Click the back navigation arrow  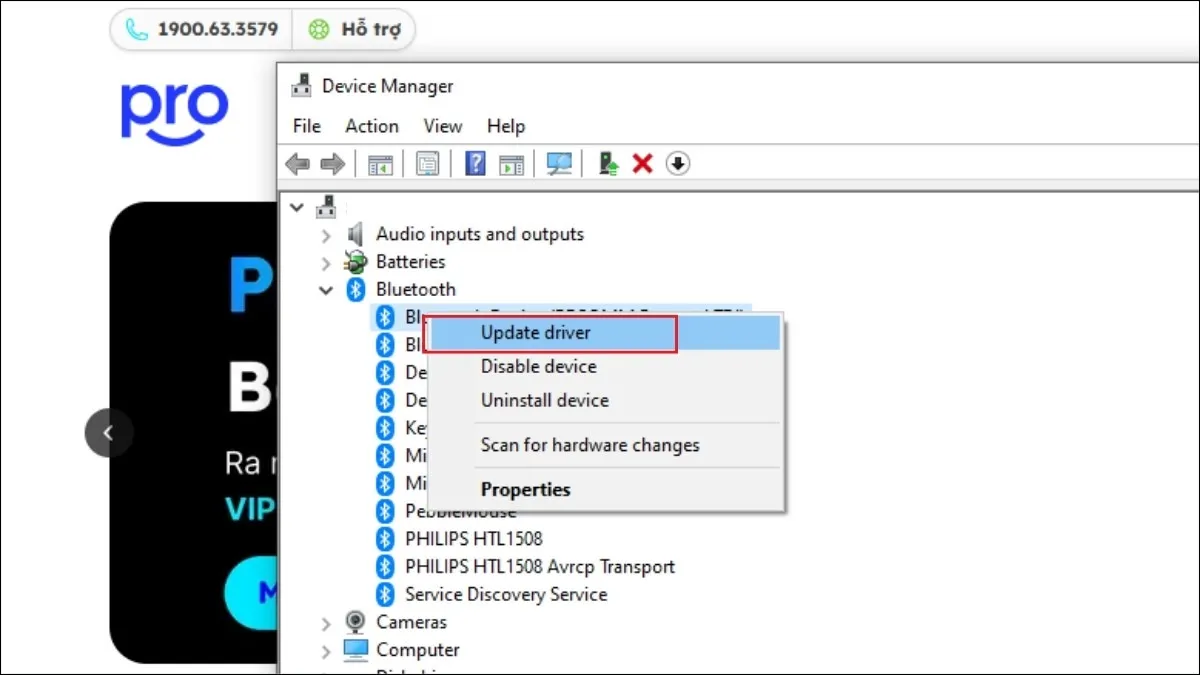[296, 163]
